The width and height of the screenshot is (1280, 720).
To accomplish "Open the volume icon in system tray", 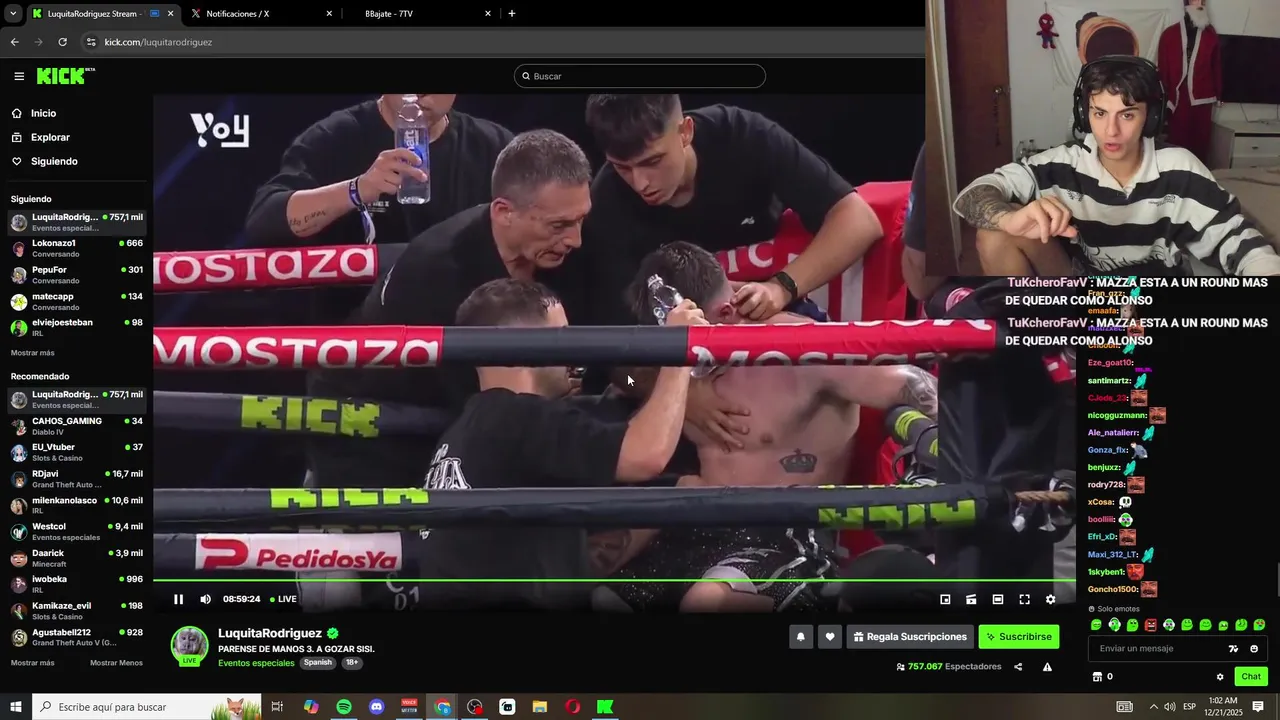I will (1171, 707).
